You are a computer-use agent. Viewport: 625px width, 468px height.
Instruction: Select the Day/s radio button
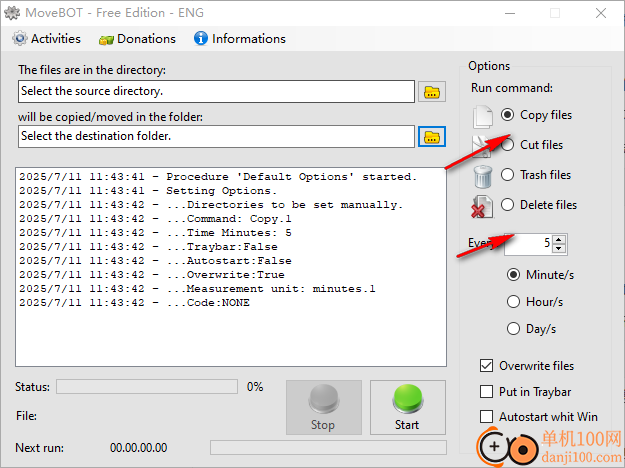point(513,329)
